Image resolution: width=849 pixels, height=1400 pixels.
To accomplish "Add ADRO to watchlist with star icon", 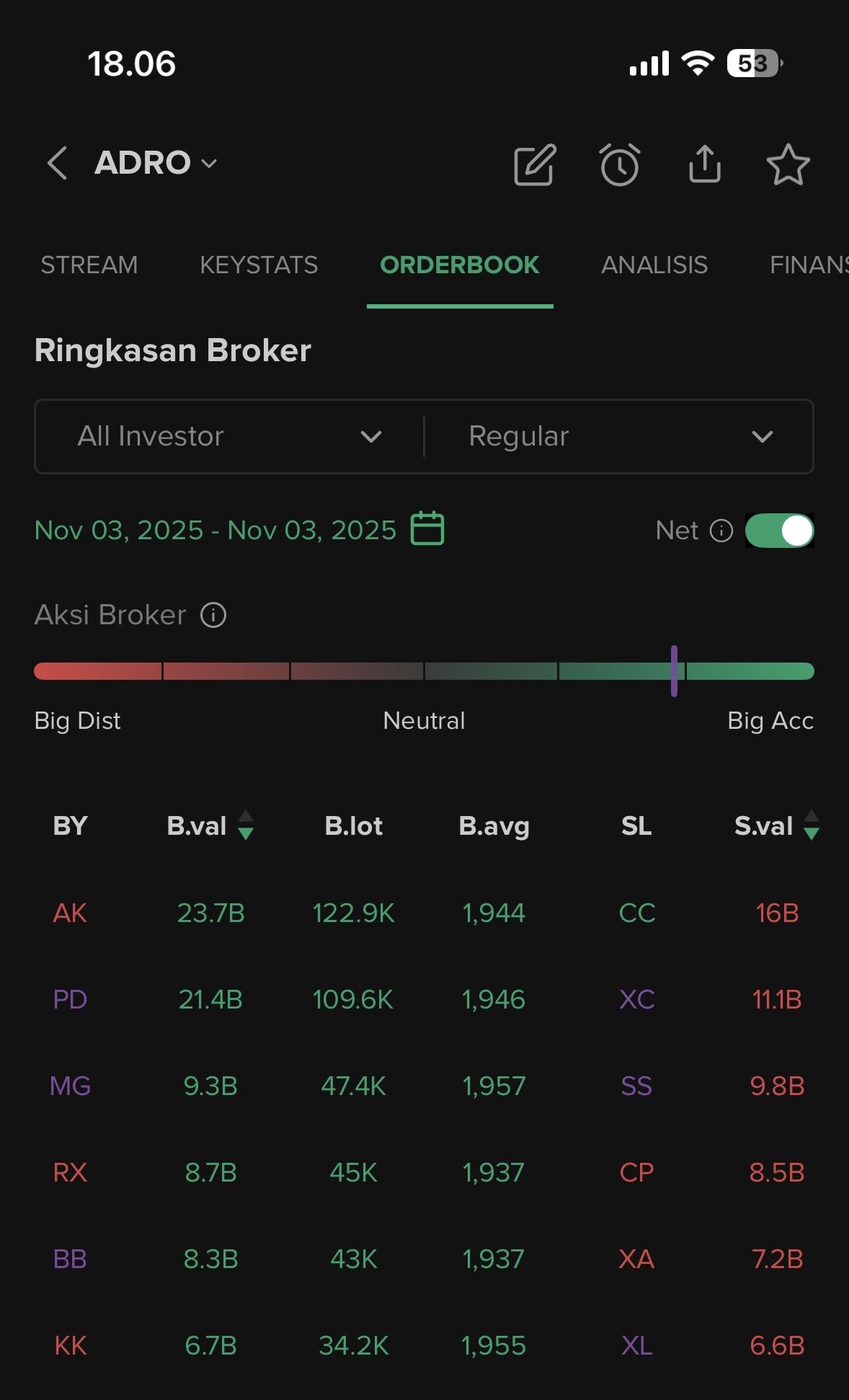I will [788, 164].
